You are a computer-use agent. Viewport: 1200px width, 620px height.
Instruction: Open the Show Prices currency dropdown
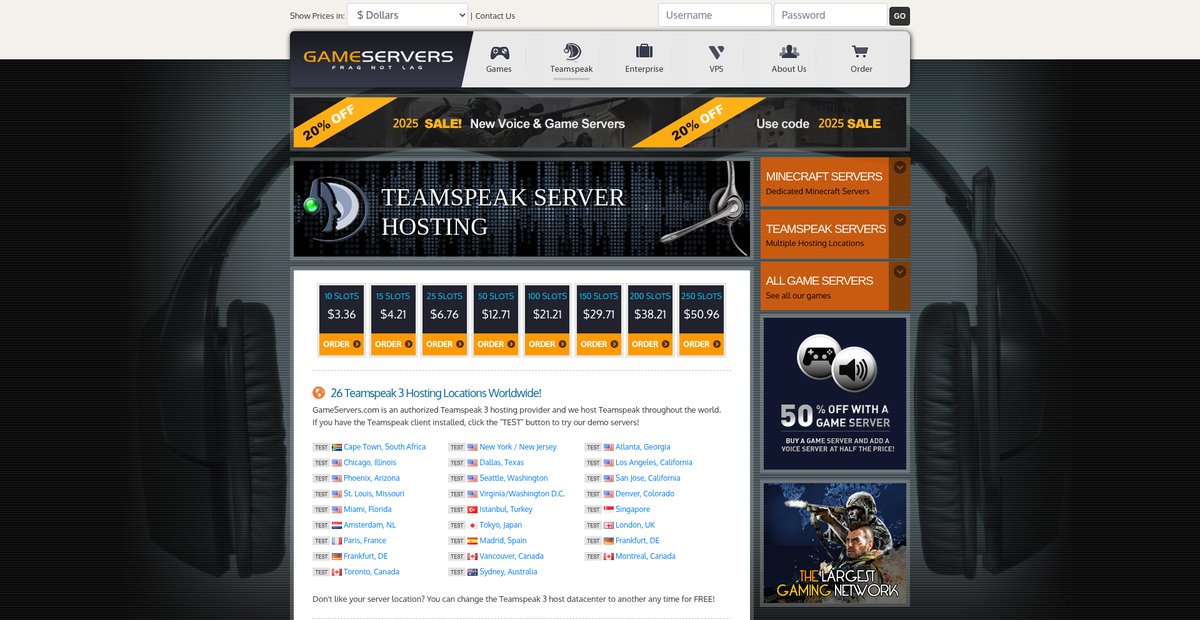[408, 15]
